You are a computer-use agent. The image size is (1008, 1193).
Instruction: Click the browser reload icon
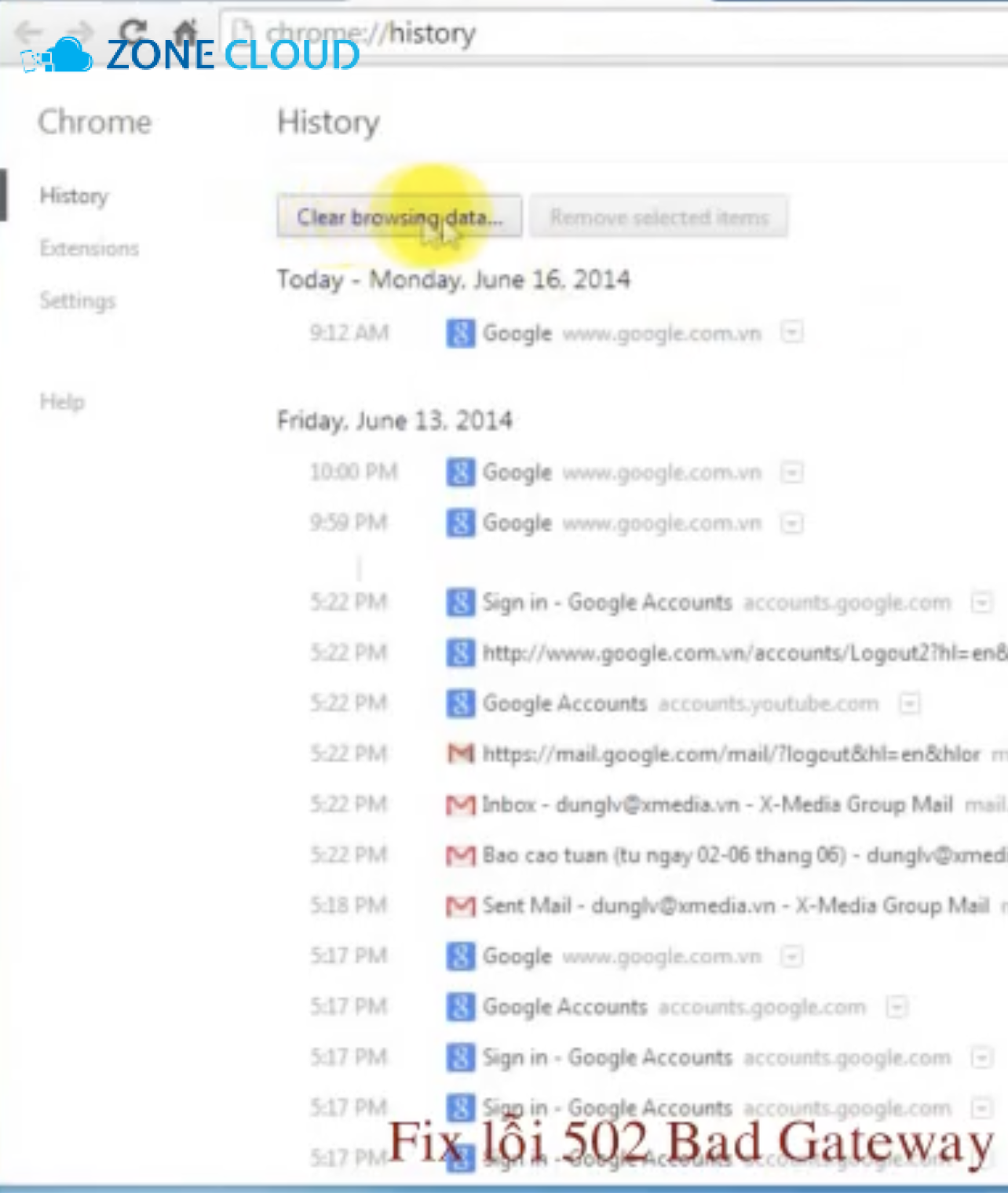point(133,31)
